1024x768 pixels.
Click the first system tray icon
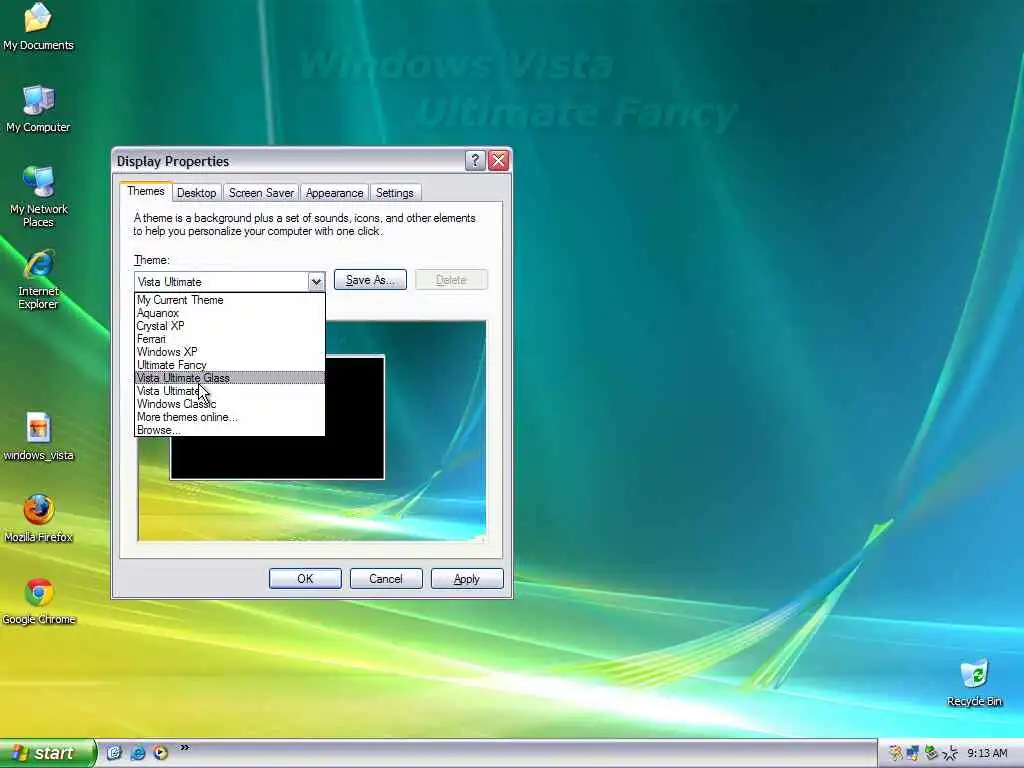[895, 754]
